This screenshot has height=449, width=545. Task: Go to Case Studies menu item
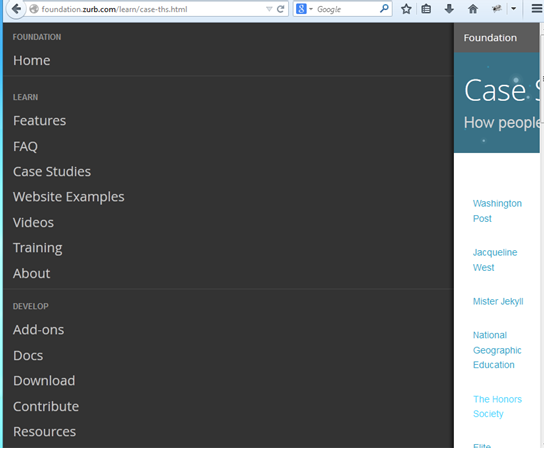52,171
